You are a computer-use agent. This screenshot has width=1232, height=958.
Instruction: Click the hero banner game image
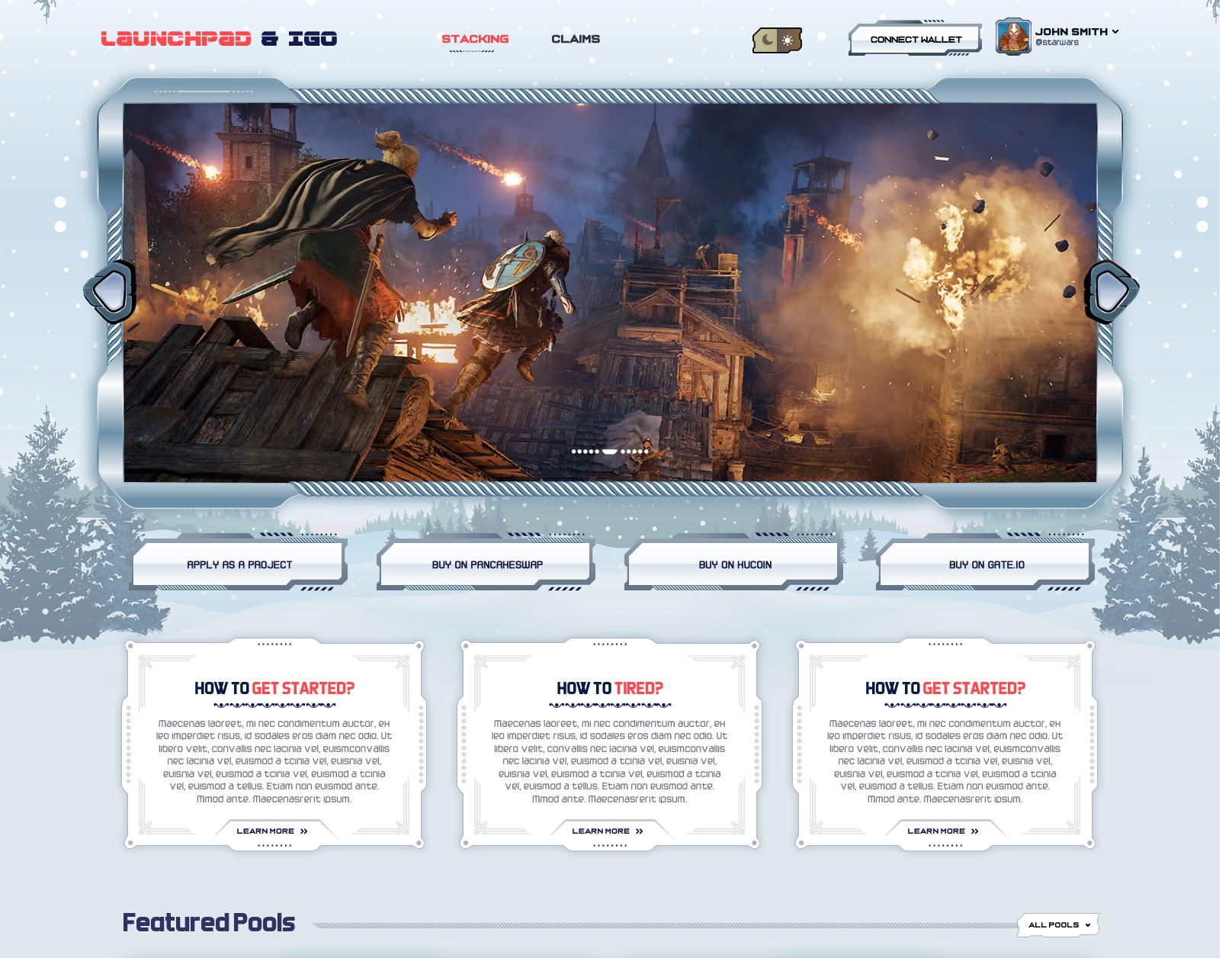[x=610, y=290]
